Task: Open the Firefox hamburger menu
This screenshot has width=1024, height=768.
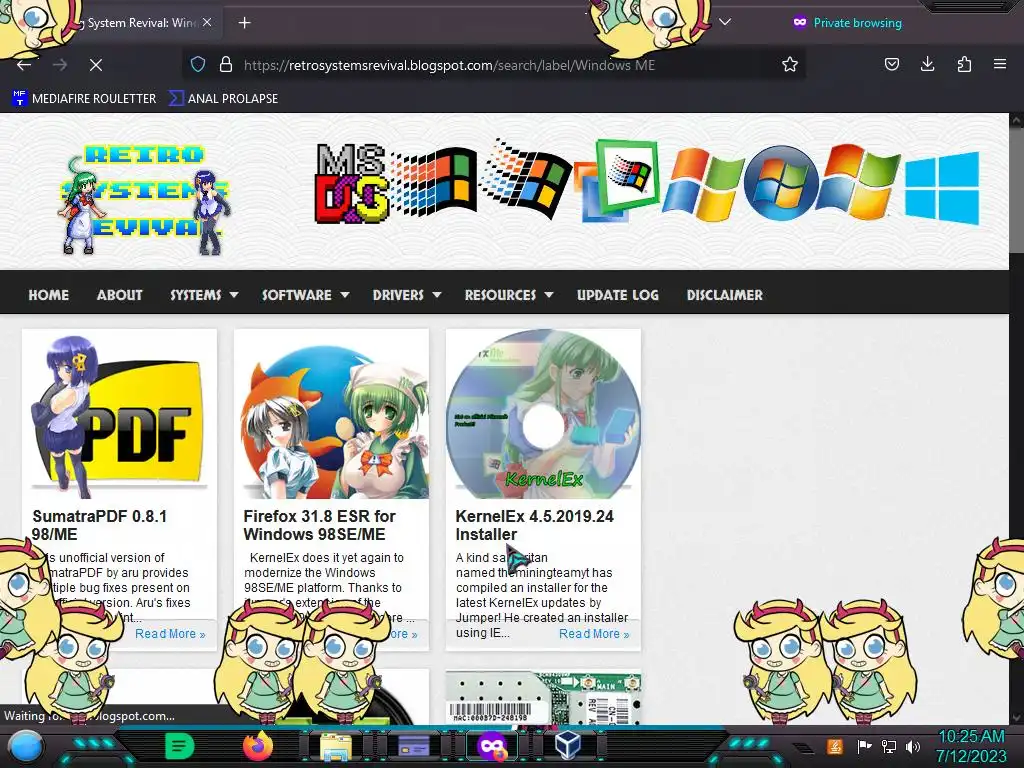Action: tap(999, 64)
